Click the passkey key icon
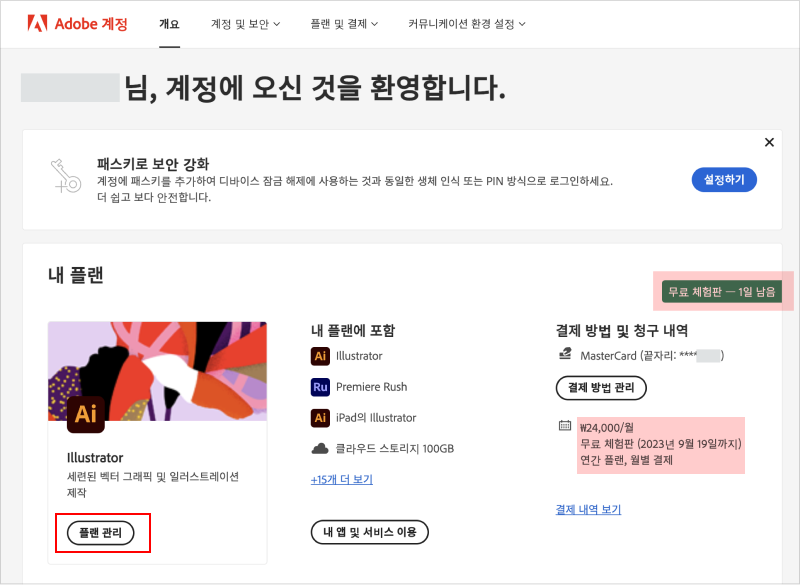 (66, 176)
